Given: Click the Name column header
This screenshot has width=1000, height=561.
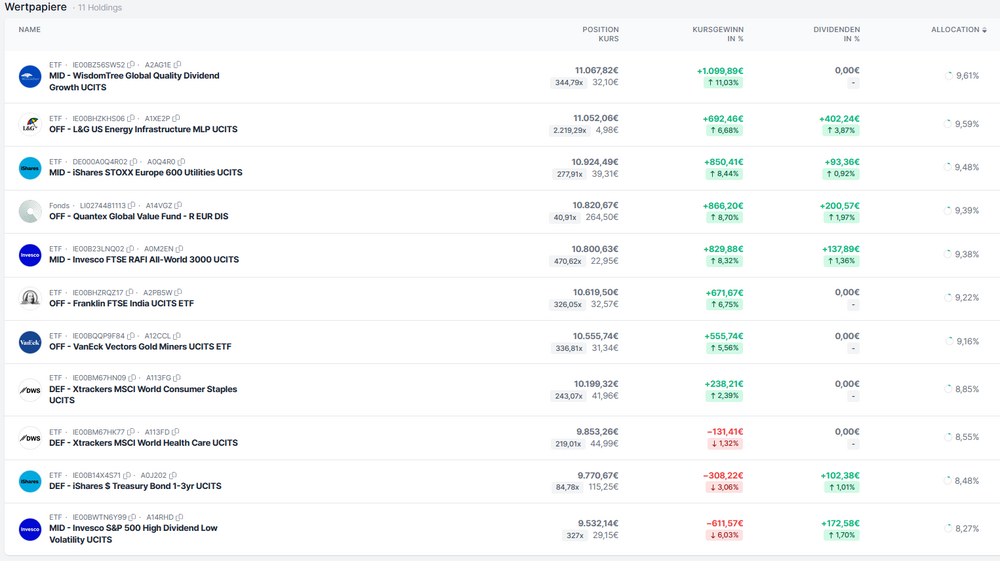Looking at the screenshot, I should click(30, 30).
